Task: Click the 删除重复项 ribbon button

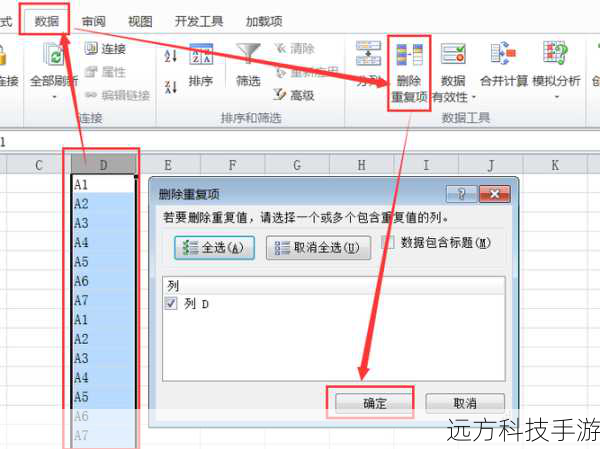Action: pos(409,73)
